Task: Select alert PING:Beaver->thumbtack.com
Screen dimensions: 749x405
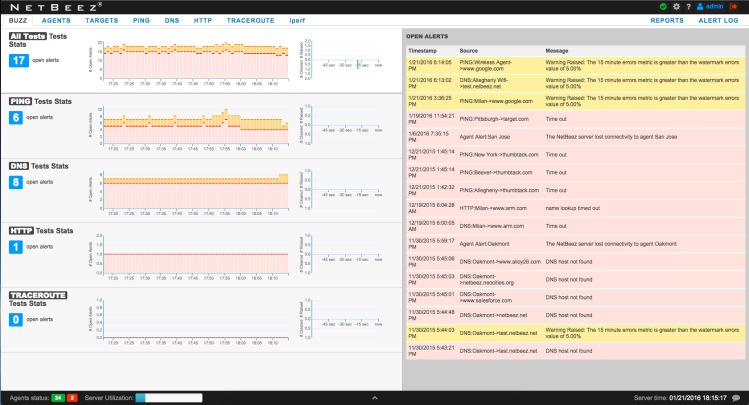Action: 576,172
